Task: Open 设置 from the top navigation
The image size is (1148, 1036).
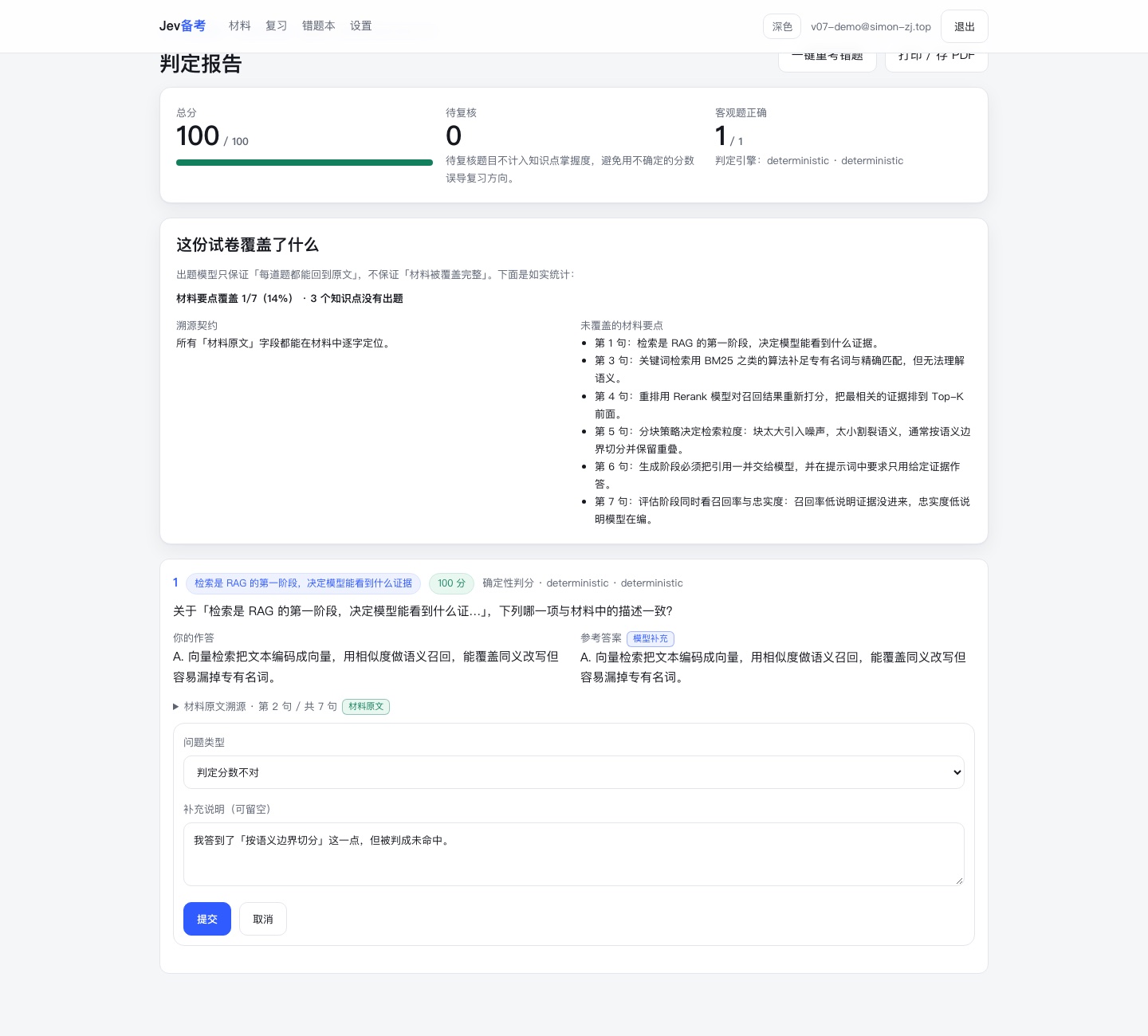Action: point(361,26)
